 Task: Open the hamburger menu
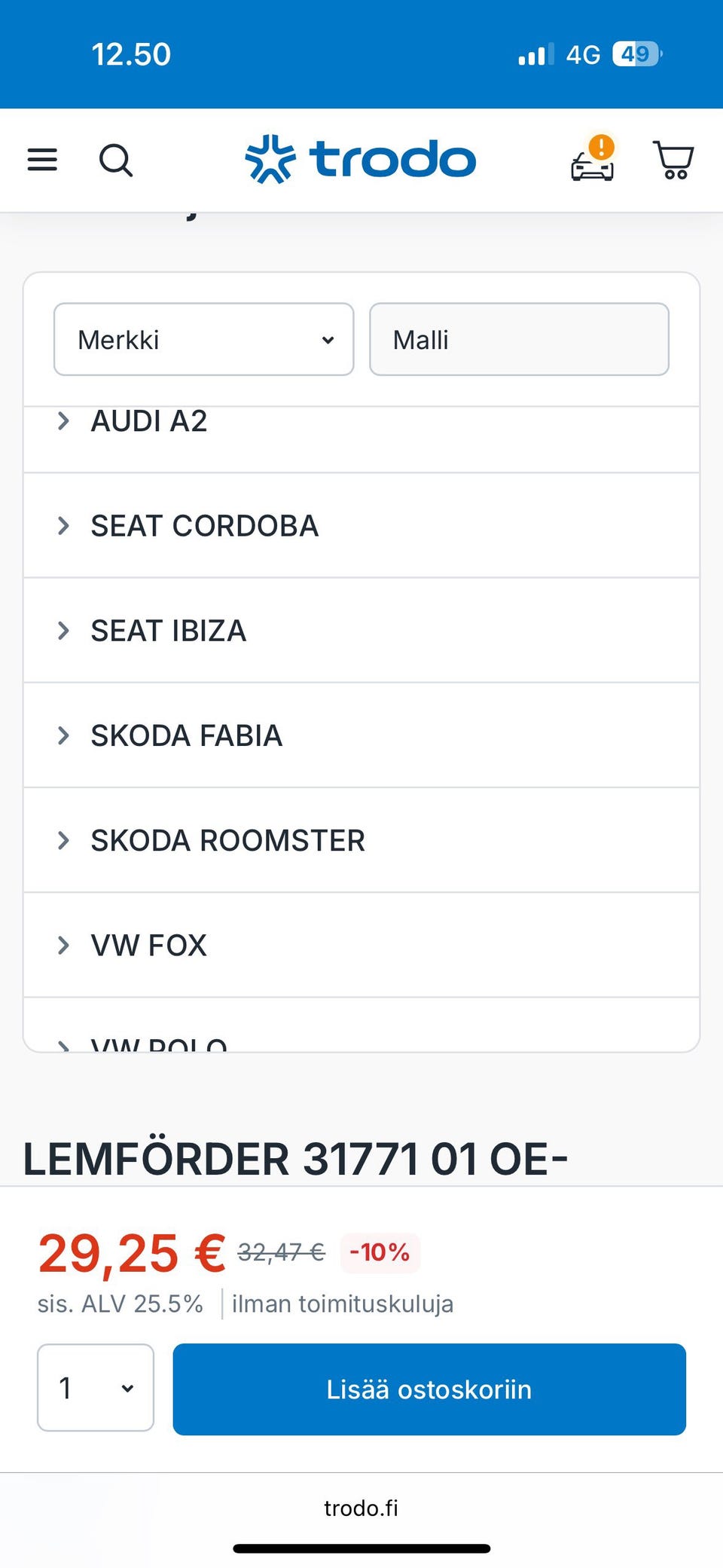(x=42, y=160)
